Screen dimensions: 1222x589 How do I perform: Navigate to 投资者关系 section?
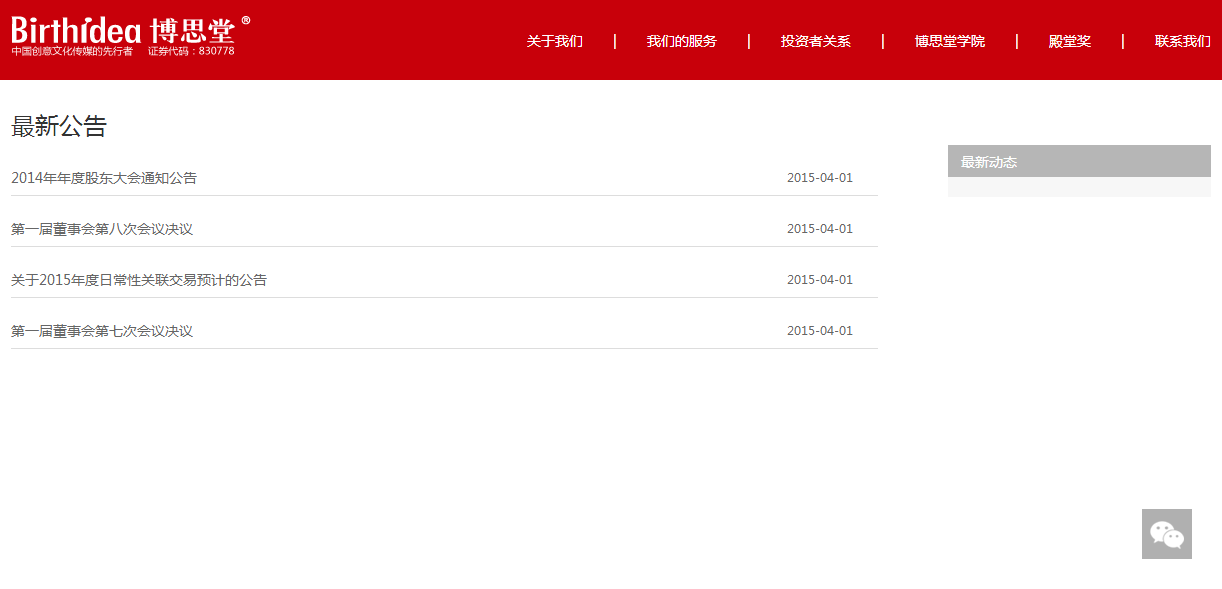pos(816,41)
